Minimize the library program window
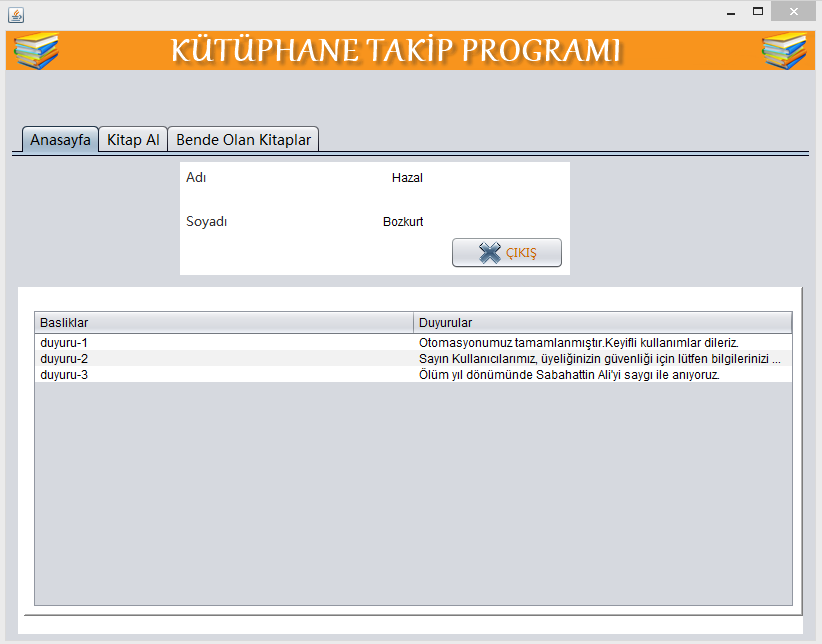 tap(731, 12)
